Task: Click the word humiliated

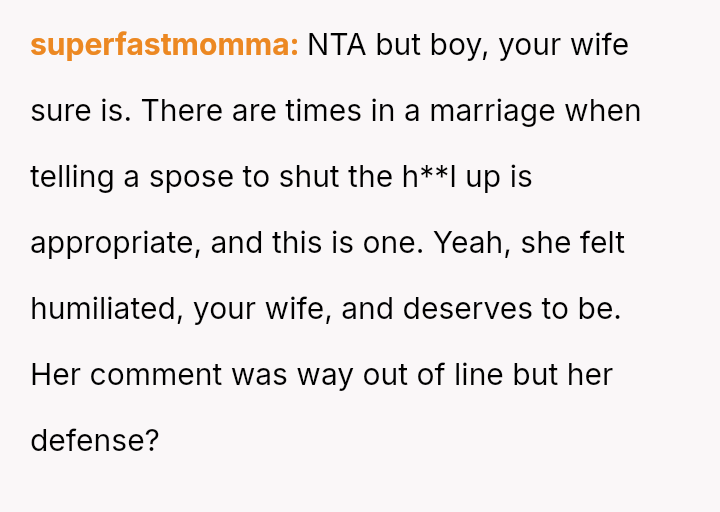Action: pos(104,309)
